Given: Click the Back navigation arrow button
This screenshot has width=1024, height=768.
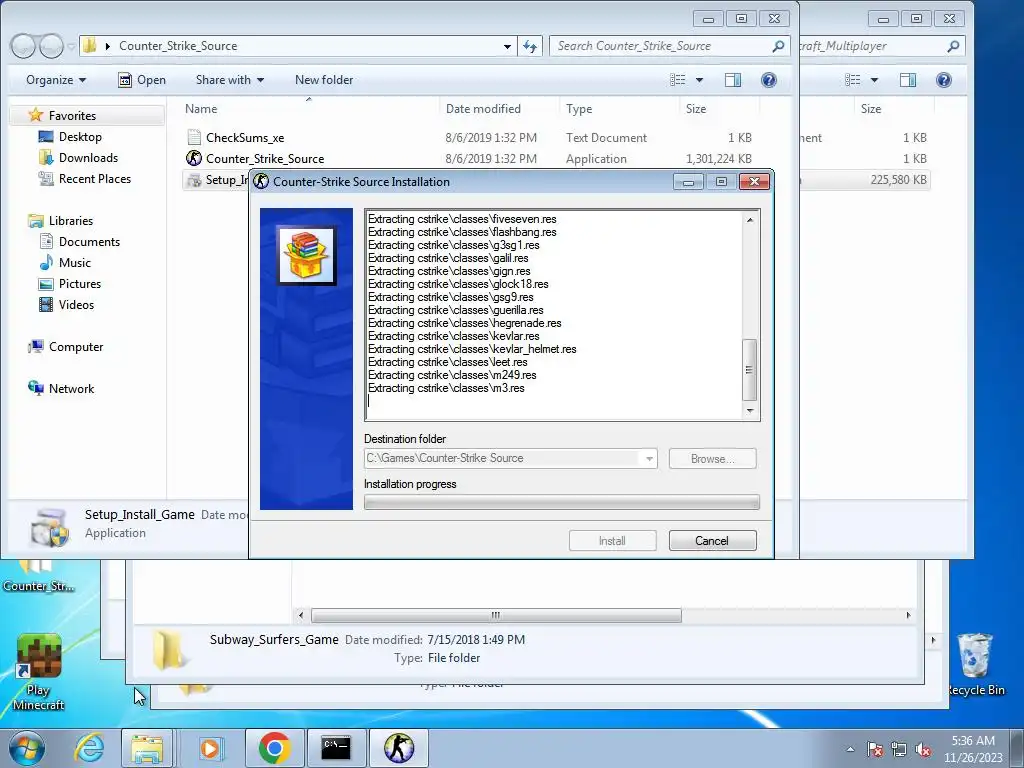Looking at the screenshot, I should [x=23, y=46].
